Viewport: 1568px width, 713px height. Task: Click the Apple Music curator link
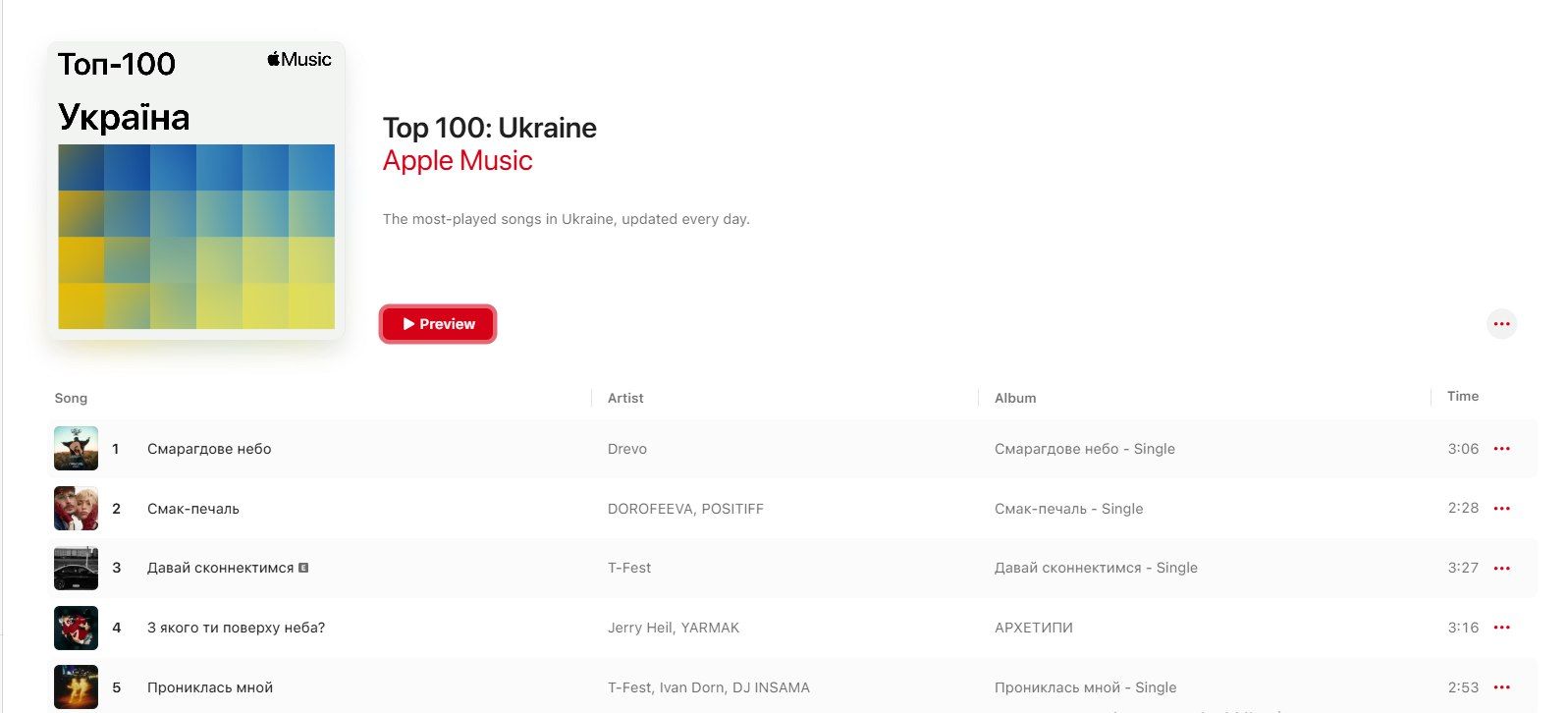pos(458,161)
